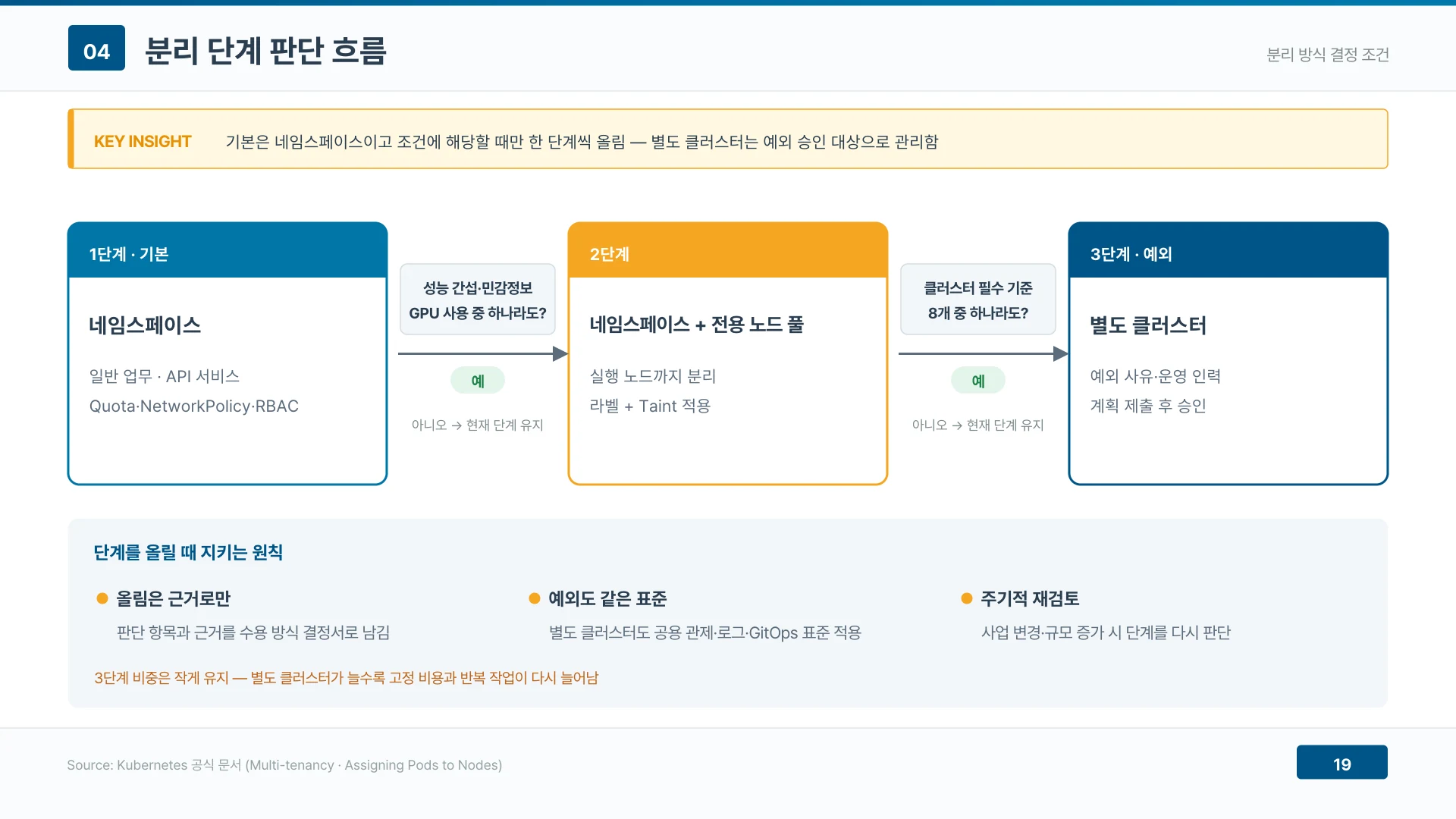This screenshot has width=1456, height=819.
Task: Click the orange bullet beside 주기적 재검토
Action: click(967, 598)
